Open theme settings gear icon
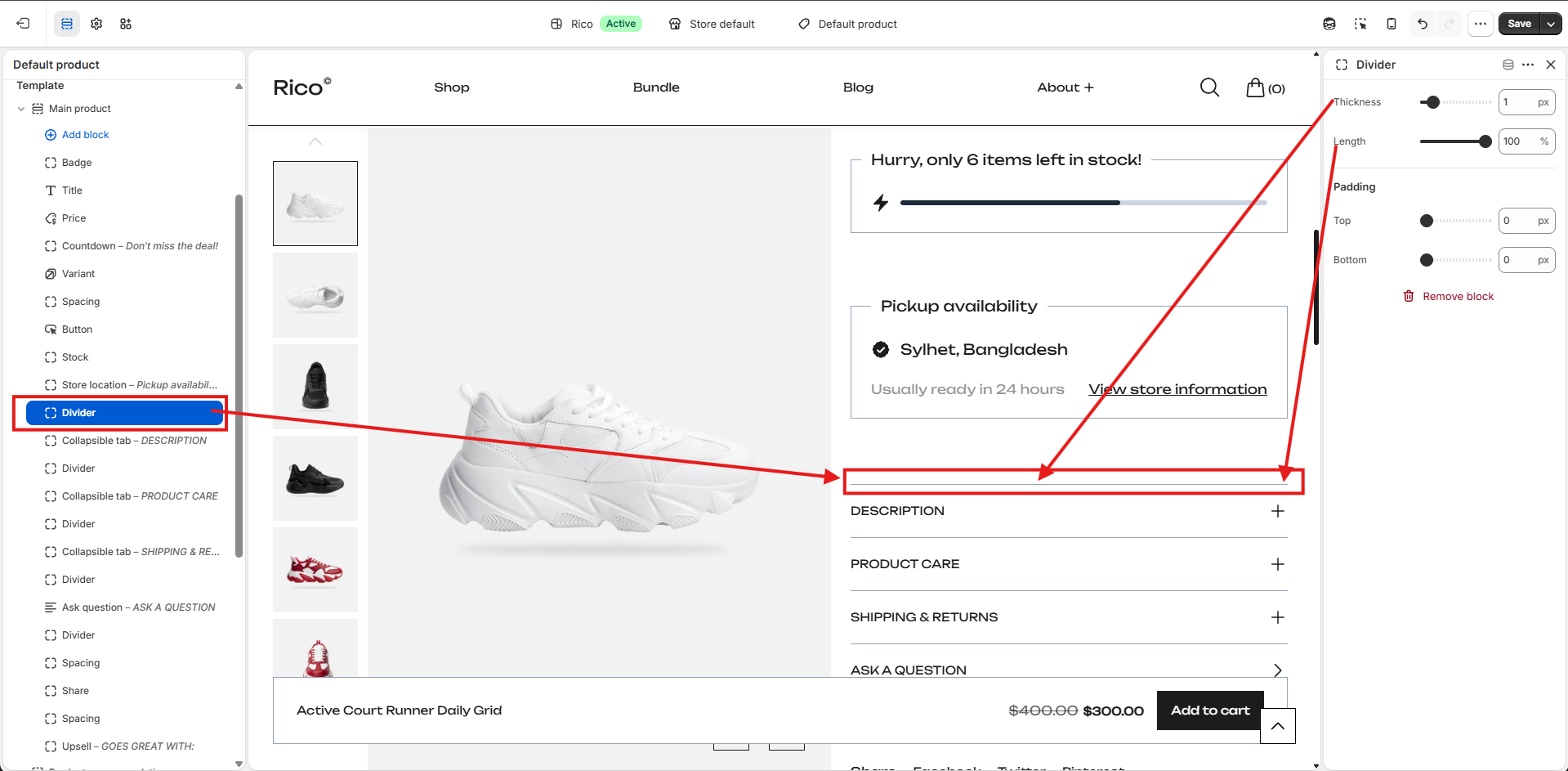 coord(96,24)
